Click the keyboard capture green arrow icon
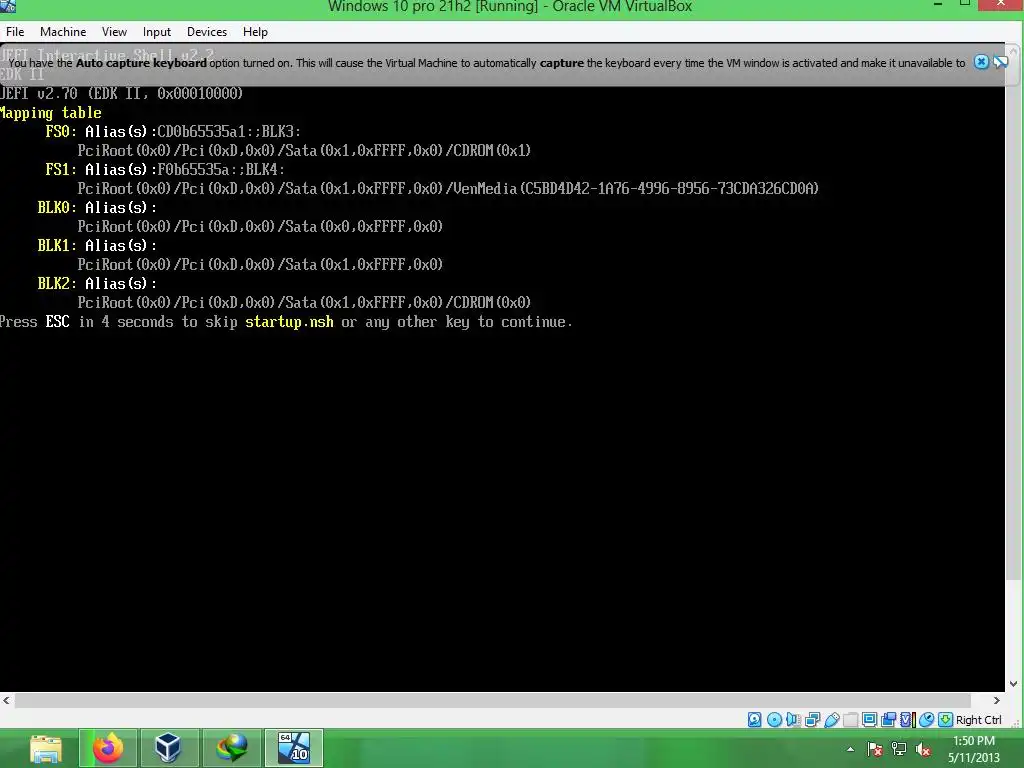This screenshot has width=1024, height=768. tap(945, 720)
